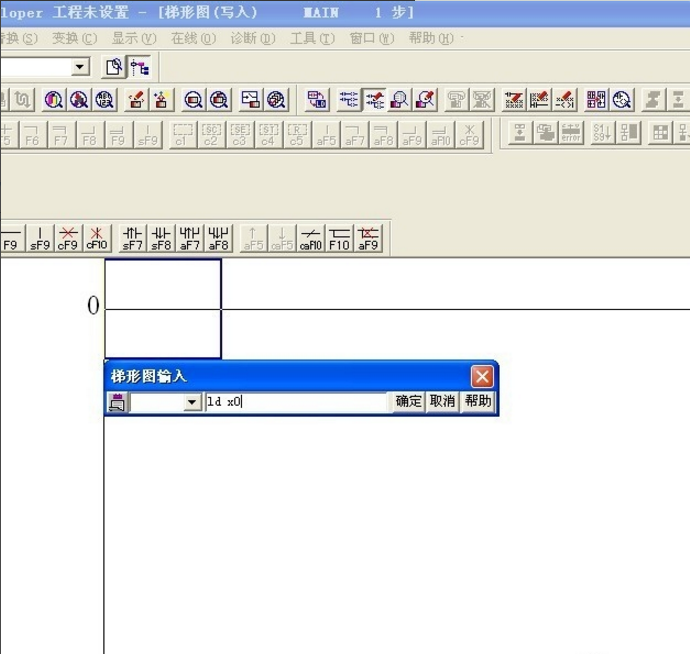Select the cF9 delete horizontal line tool

[x=68, y=238]
